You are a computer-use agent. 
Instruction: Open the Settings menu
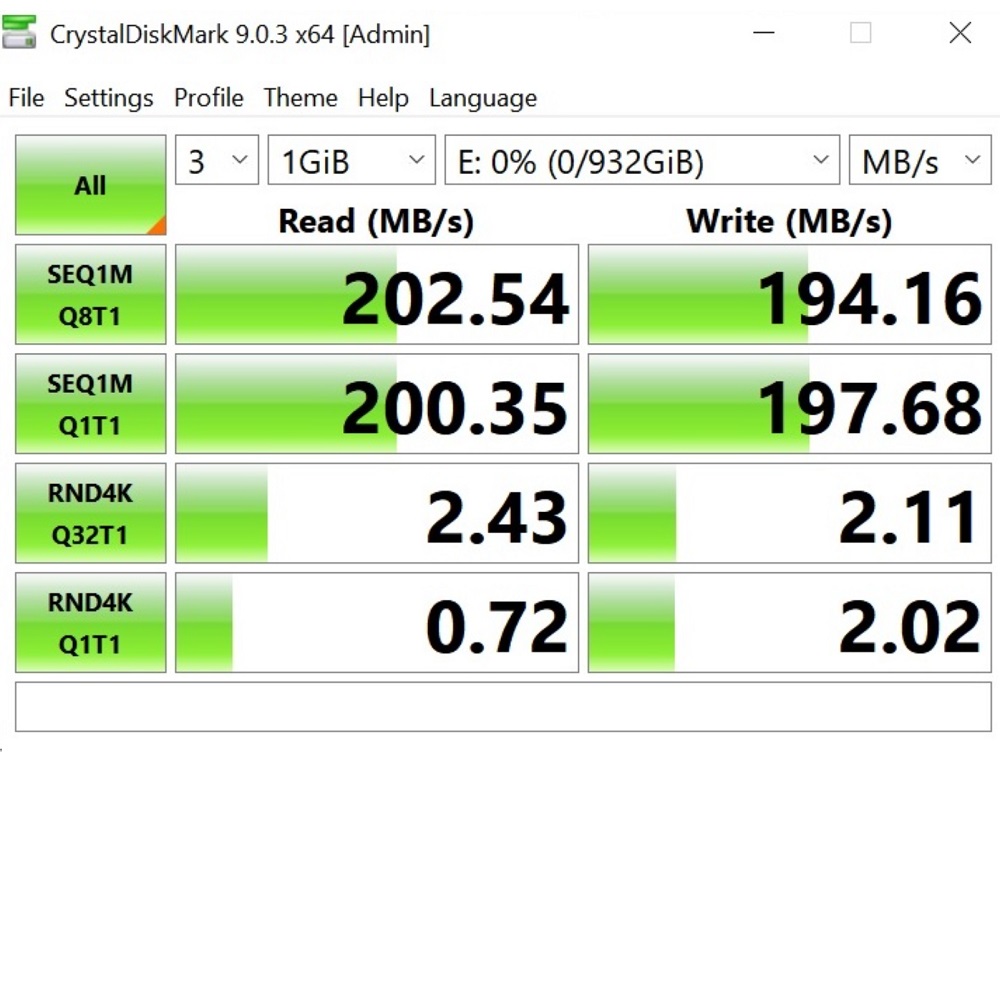(x=109, y=98)
